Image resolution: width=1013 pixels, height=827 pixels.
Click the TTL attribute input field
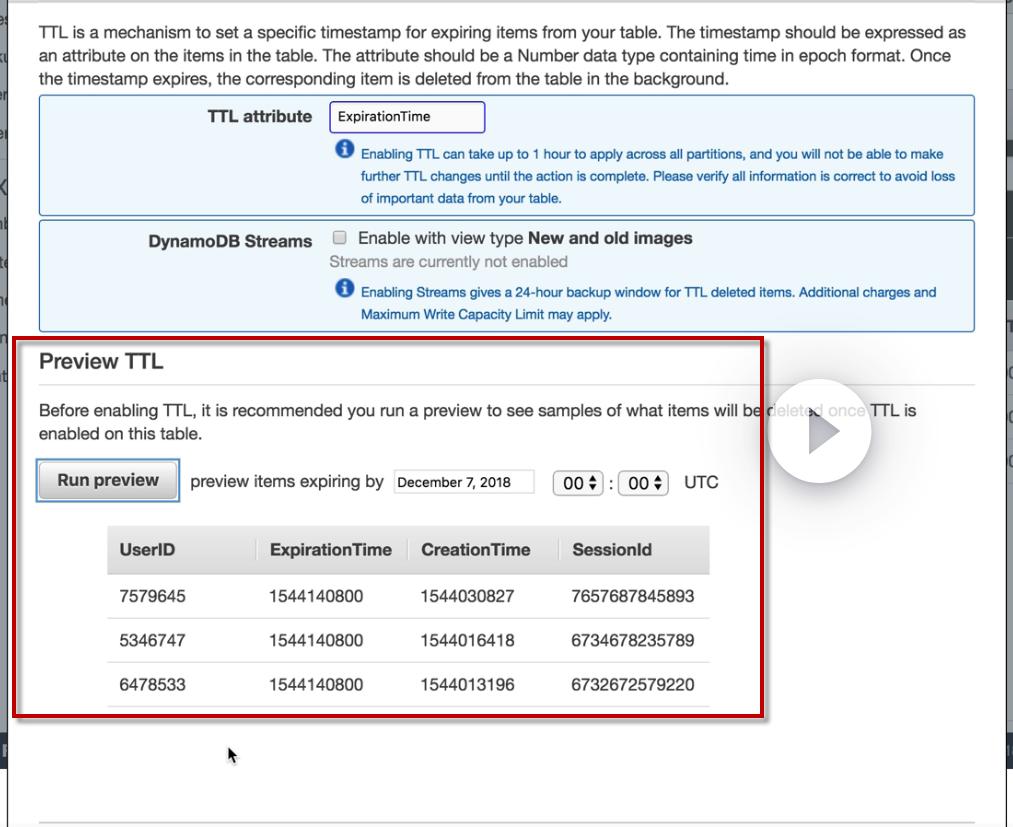407,117
